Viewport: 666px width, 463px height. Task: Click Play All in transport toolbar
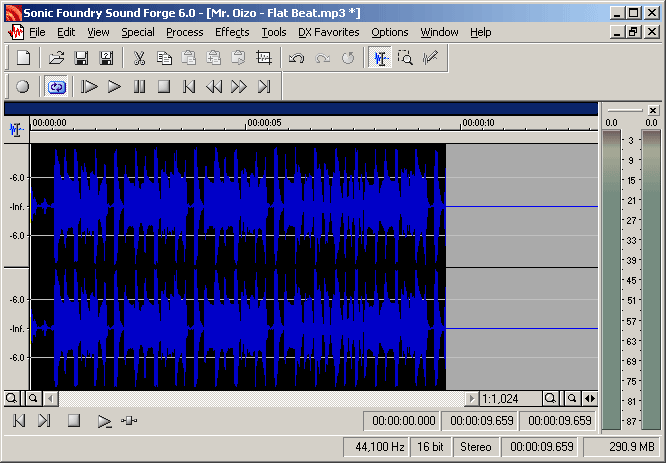tap(89, 87)
